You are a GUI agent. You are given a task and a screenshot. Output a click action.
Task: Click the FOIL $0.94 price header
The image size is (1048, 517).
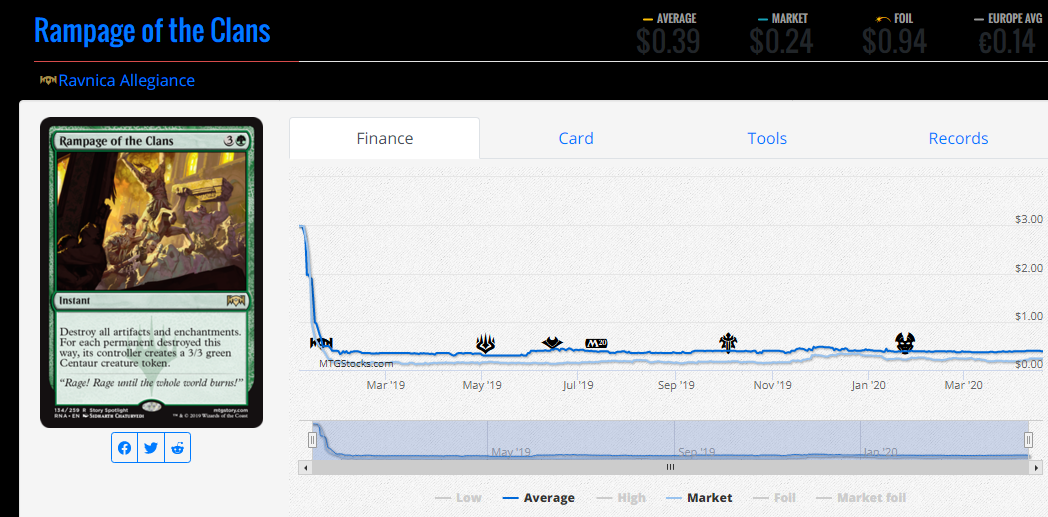[x=894, y=33]
